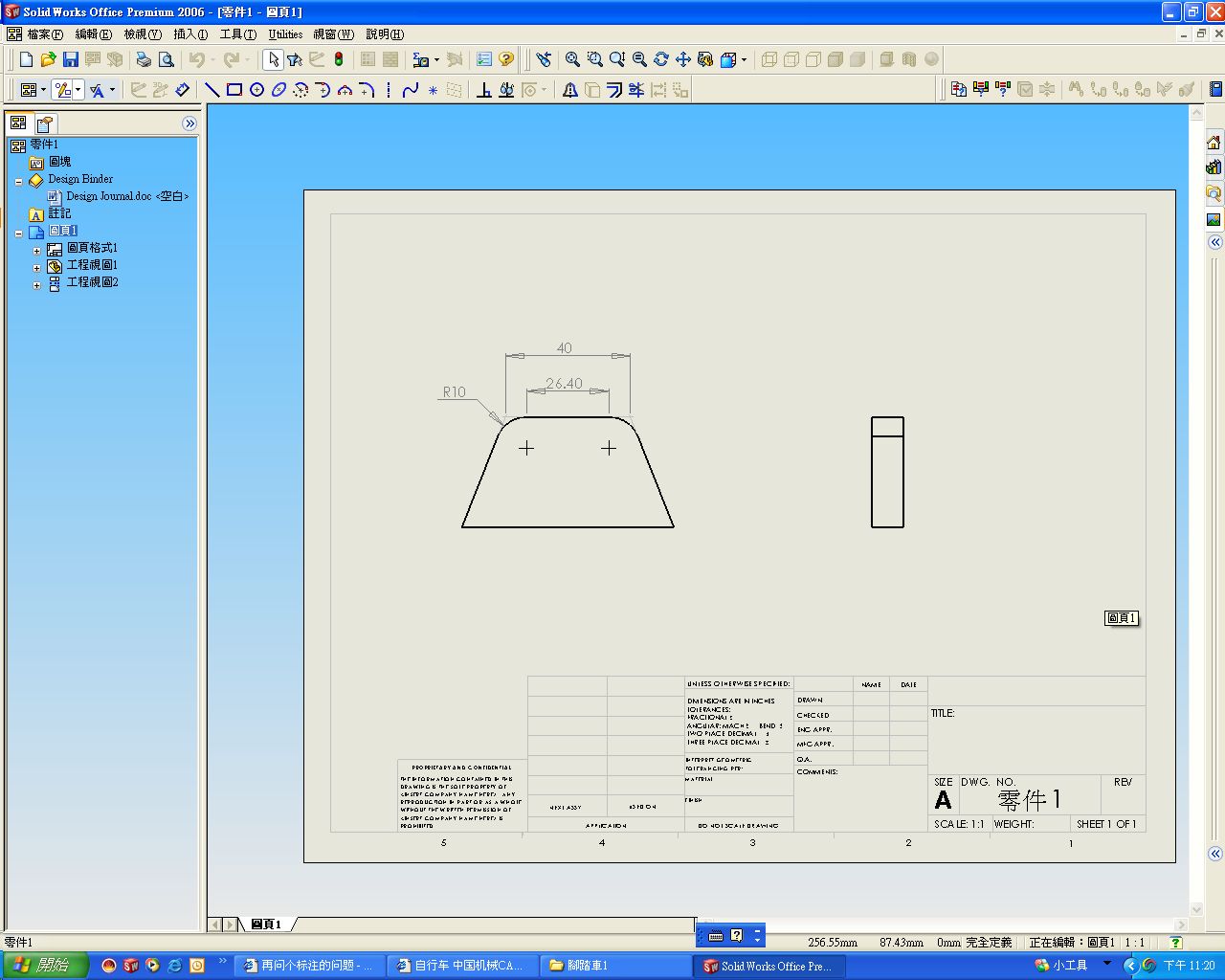Open the 檢視(V) menu
Screen dimensions: 1225x980
click(x=143, y=34)
